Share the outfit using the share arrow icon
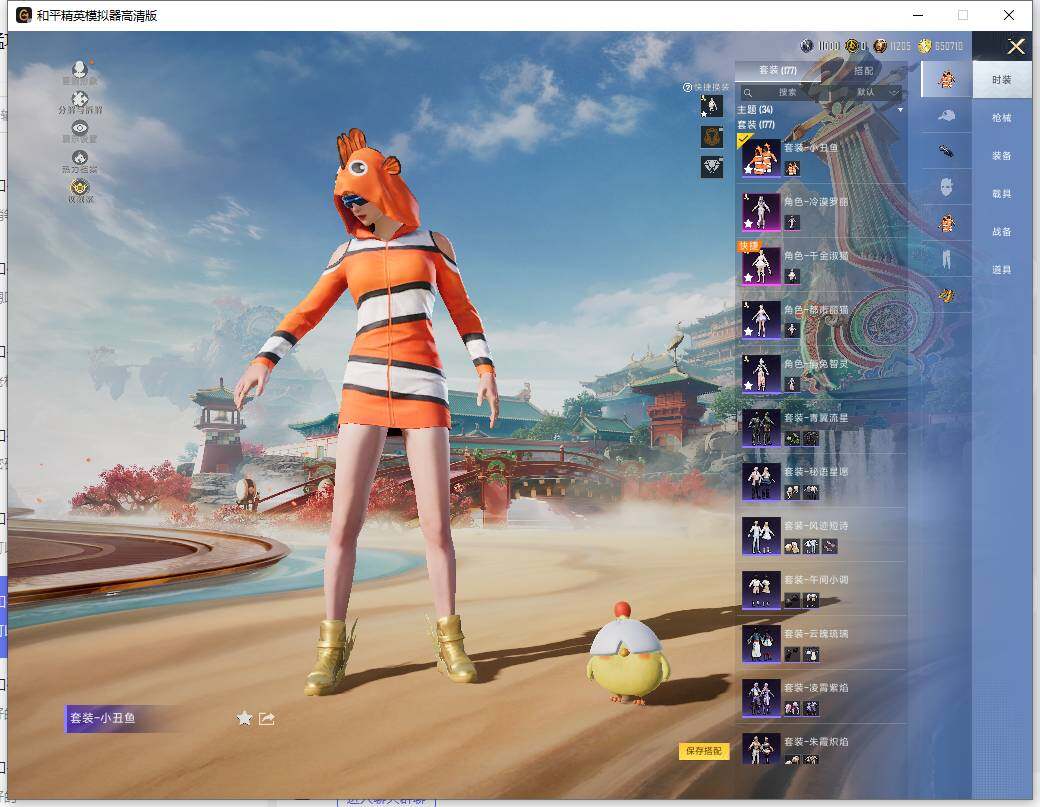 pos(267,718)
